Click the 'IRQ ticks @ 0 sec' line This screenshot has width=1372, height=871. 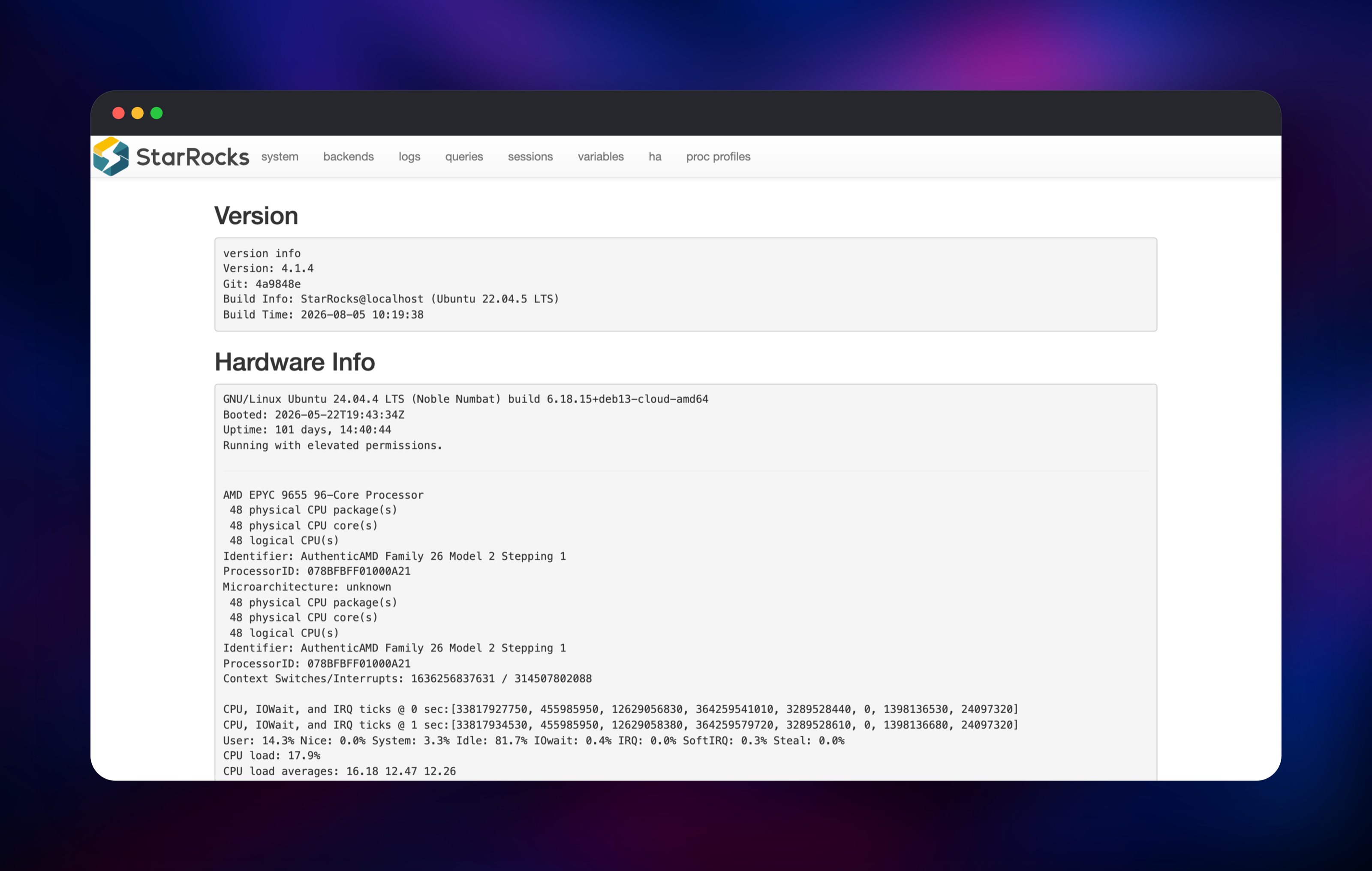pyautogui.click(x=620, y=709)
